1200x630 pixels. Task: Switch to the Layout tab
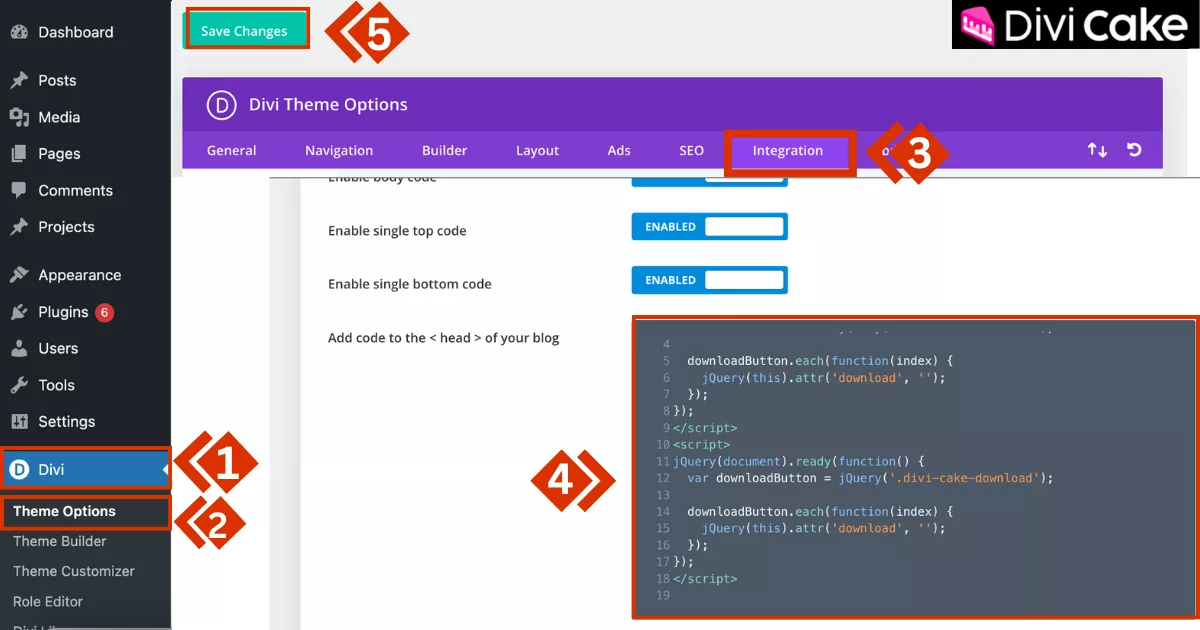click(537, 150)
